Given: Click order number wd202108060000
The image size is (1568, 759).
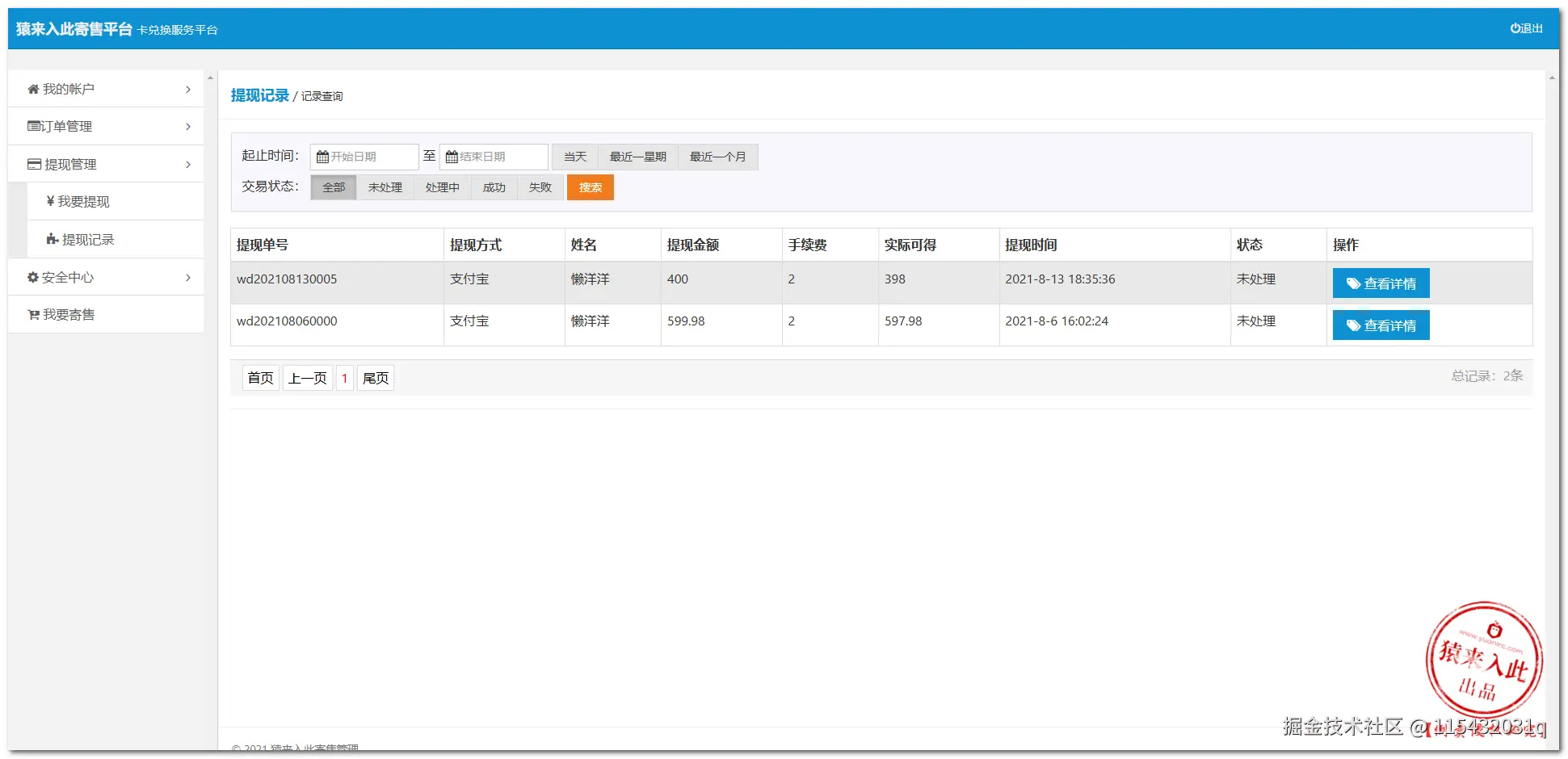Looking at the screenshot, I should tap(287, 321).
